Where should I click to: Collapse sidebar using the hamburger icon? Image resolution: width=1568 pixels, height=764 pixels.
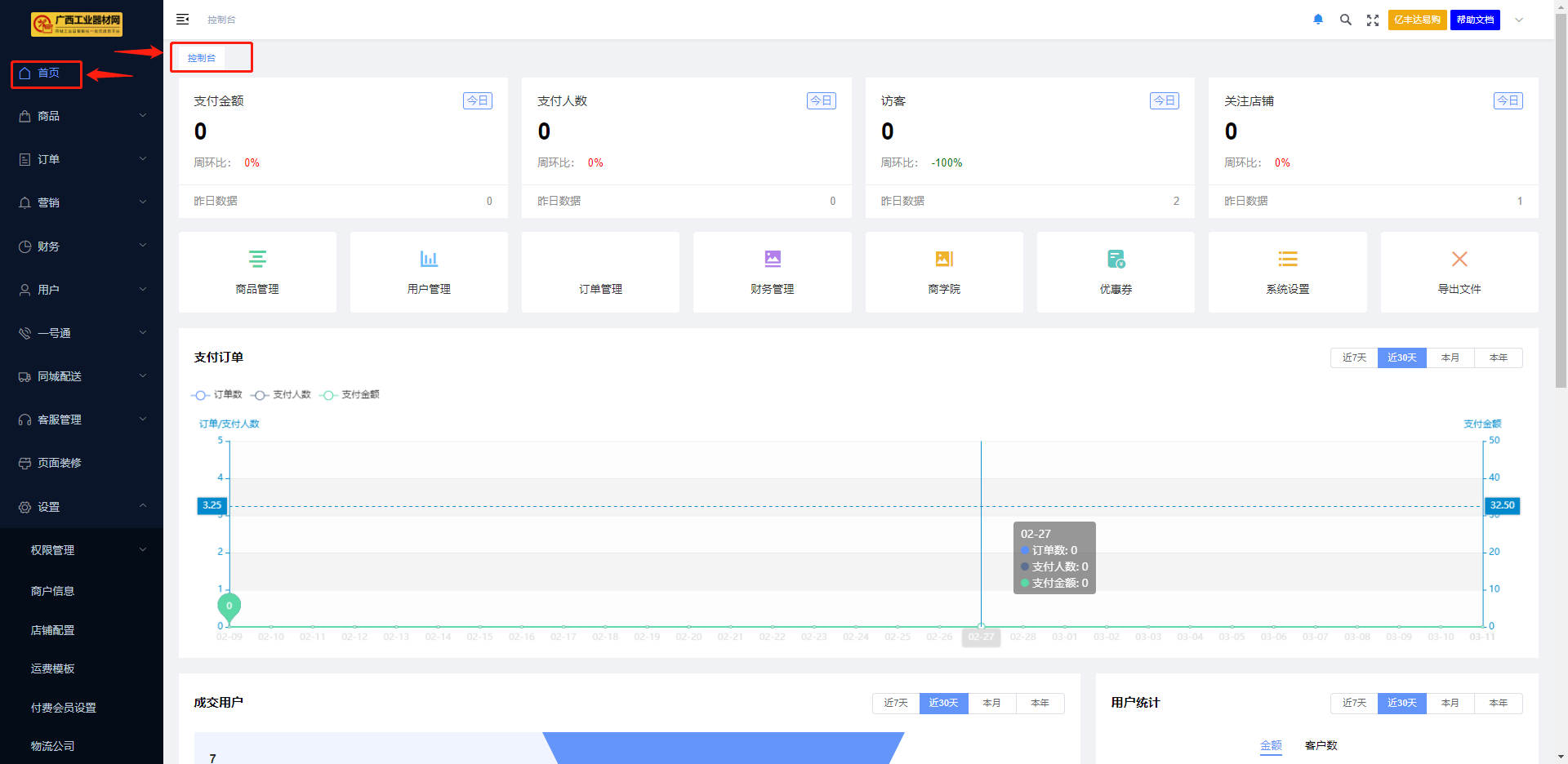[183, 20]
